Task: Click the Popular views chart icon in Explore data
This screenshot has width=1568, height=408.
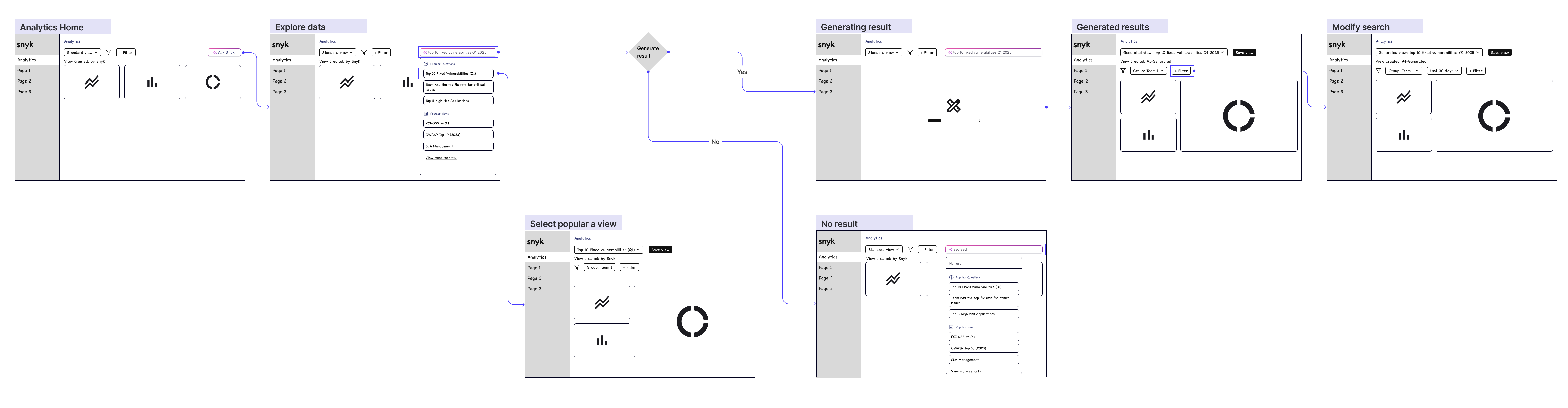Action: click(x=426, y=114)
